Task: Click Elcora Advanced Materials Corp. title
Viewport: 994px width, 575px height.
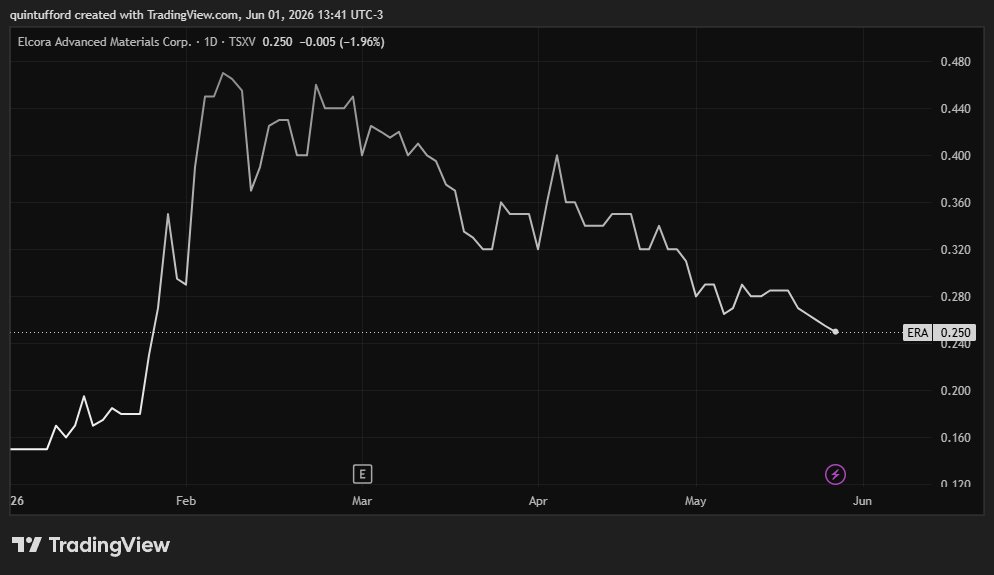Action: pos(105,42)
